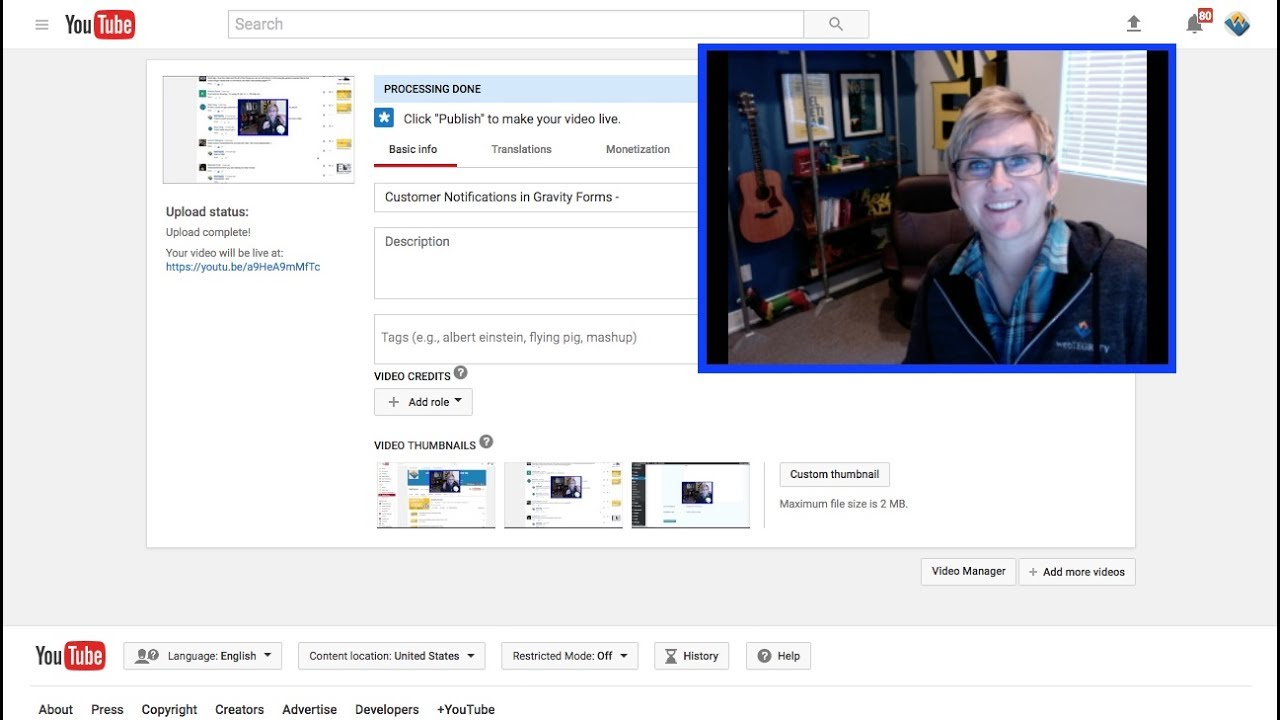Click the Help button in footer
Image resolution: width=1280 pixels, height=720 pixels.
pos(779,656)
